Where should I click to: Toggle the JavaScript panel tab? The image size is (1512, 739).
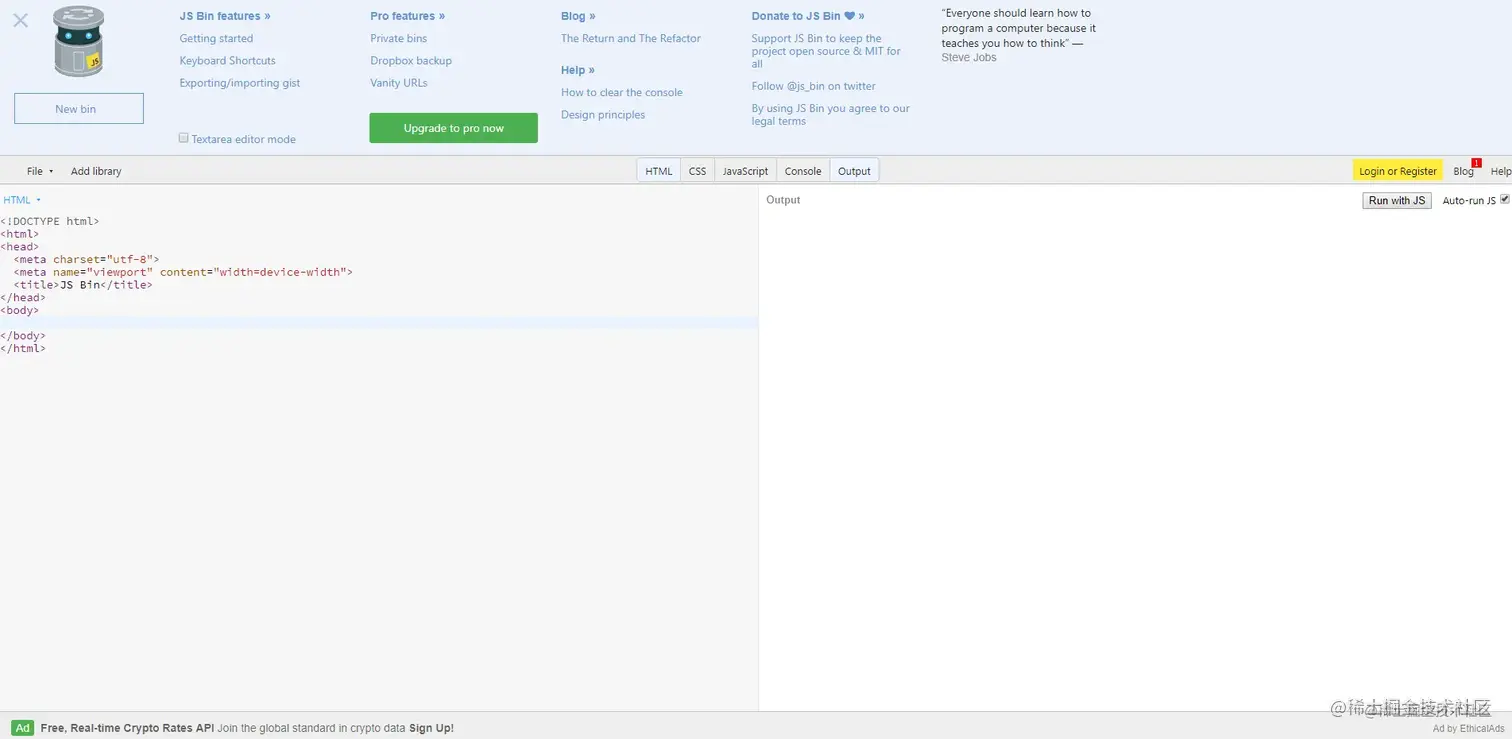[746, 171]
